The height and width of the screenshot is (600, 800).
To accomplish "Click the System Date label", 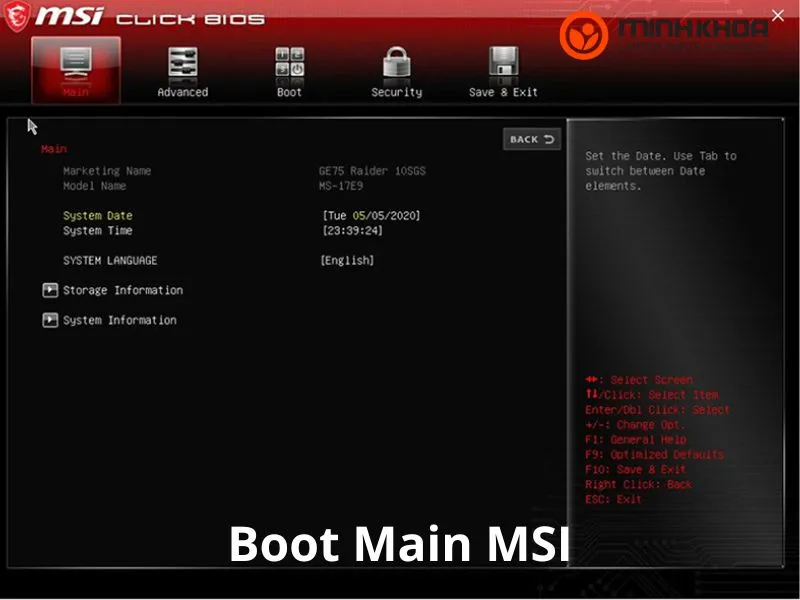I will pyautogui.click(x=97, y=216).
